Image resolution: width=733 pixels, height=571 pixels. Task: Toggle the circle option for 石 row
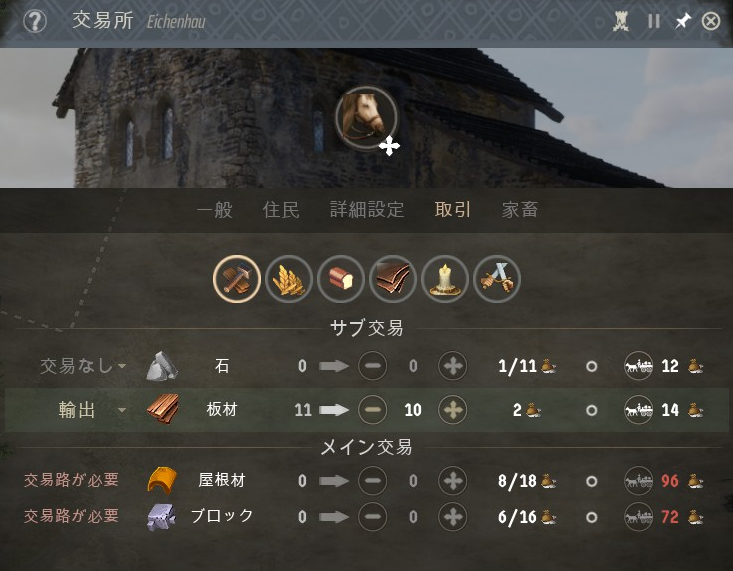(x=591, y=366)
